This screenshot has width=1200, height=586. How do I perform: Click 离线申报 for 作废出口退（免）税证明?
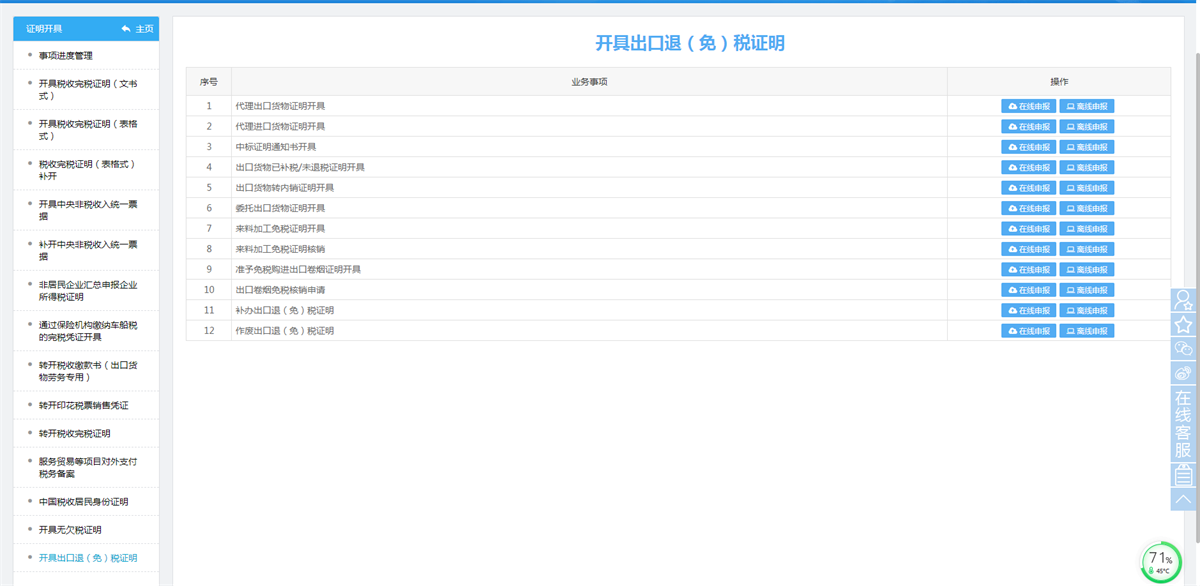coord(1086,331)
